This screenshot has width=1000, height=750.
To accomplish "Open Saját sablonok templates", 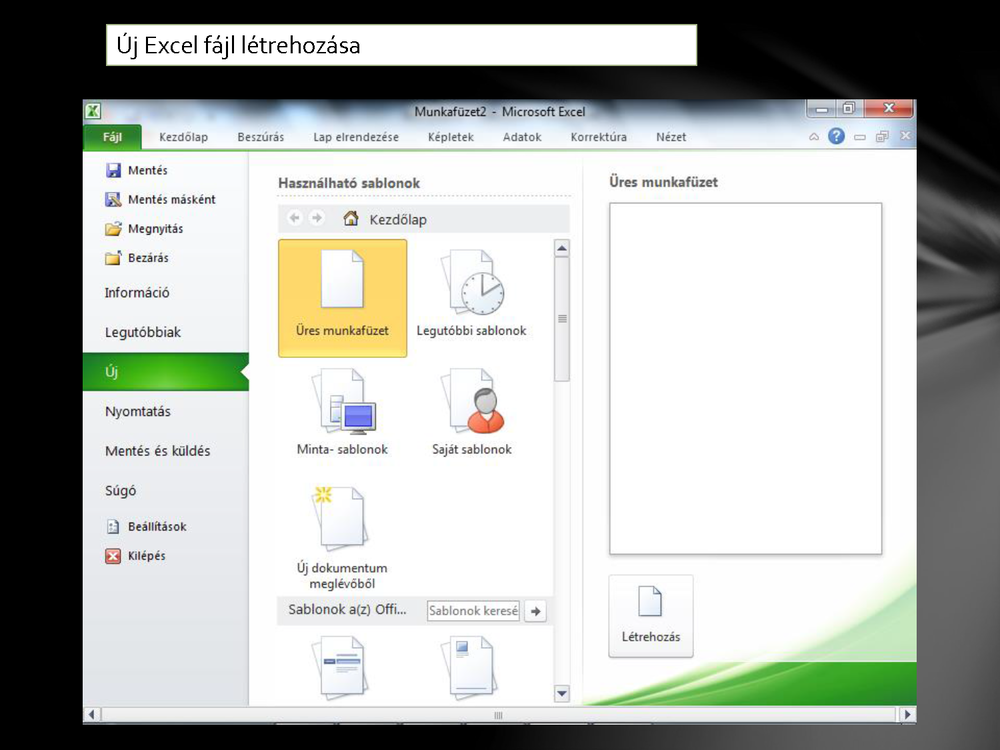I will [472, 413].
